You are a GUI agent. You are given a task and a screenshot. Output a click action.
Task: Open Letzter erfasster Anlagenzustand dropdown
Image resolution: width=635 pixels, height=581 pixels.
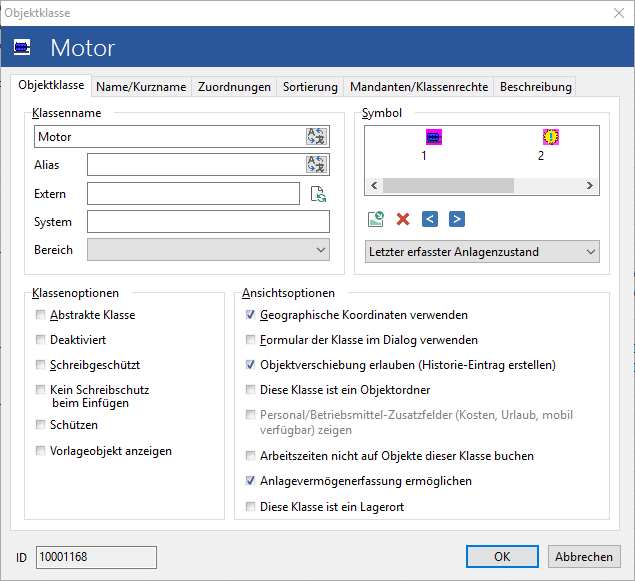pyautogui.click(x=482, y=251)
